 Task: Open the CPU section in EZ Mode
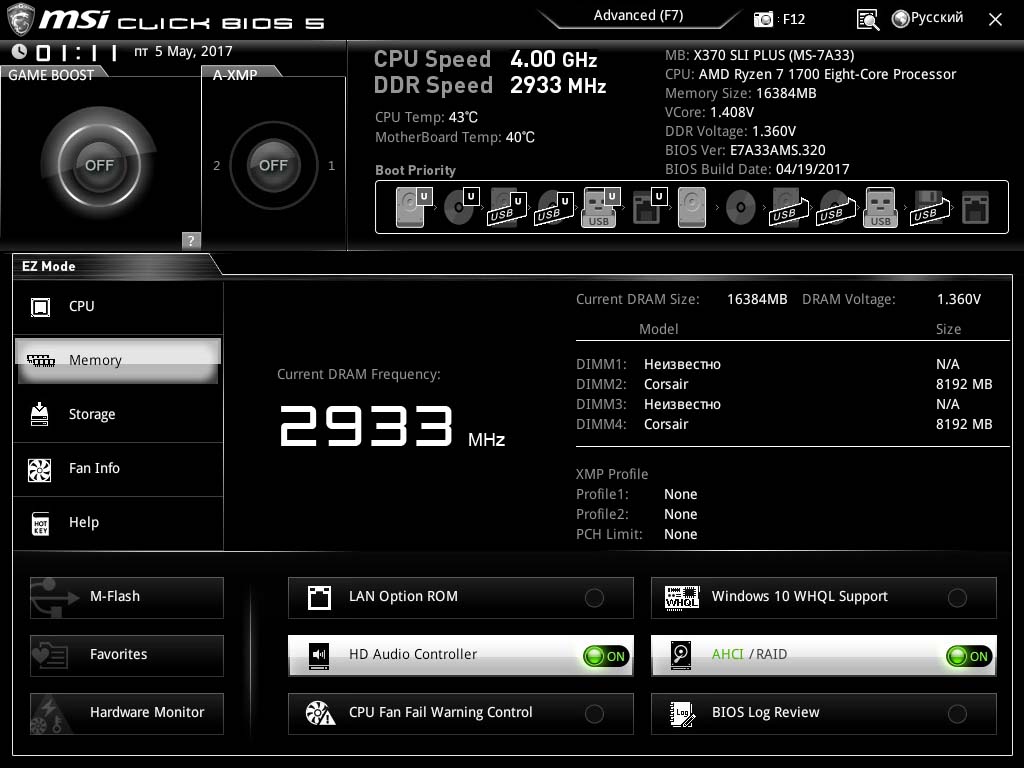tap(118, 306)
